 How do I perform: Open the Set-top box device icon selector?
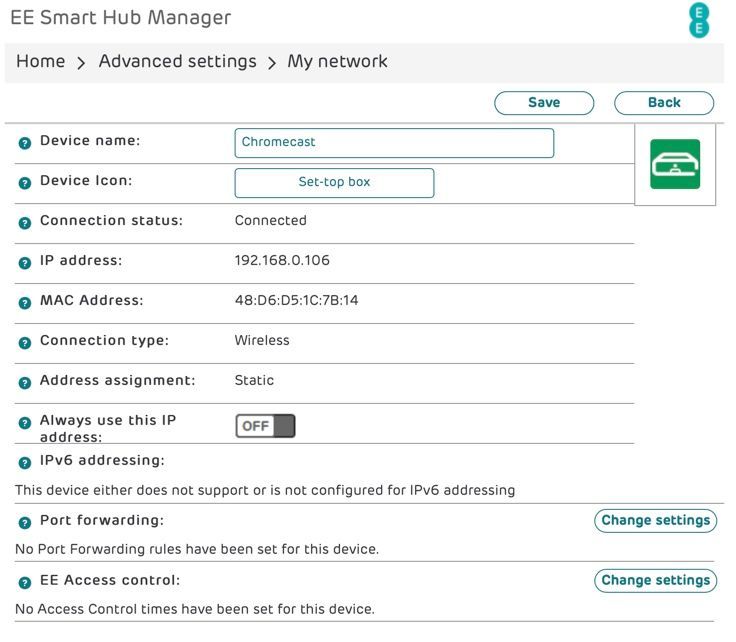click(x=334, y=183)
